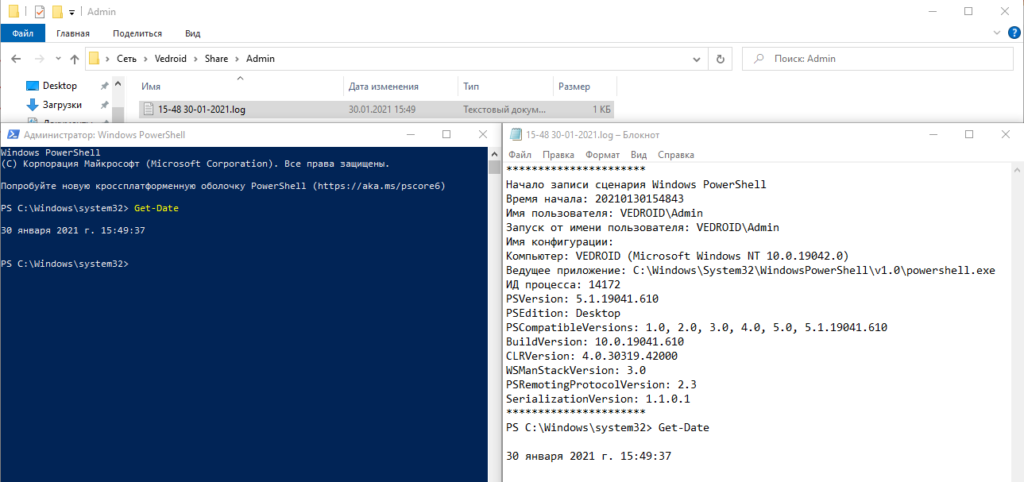
Task: Open the Формат menu in Notepad
Action: pyautogui.click(x=602, y=155)
